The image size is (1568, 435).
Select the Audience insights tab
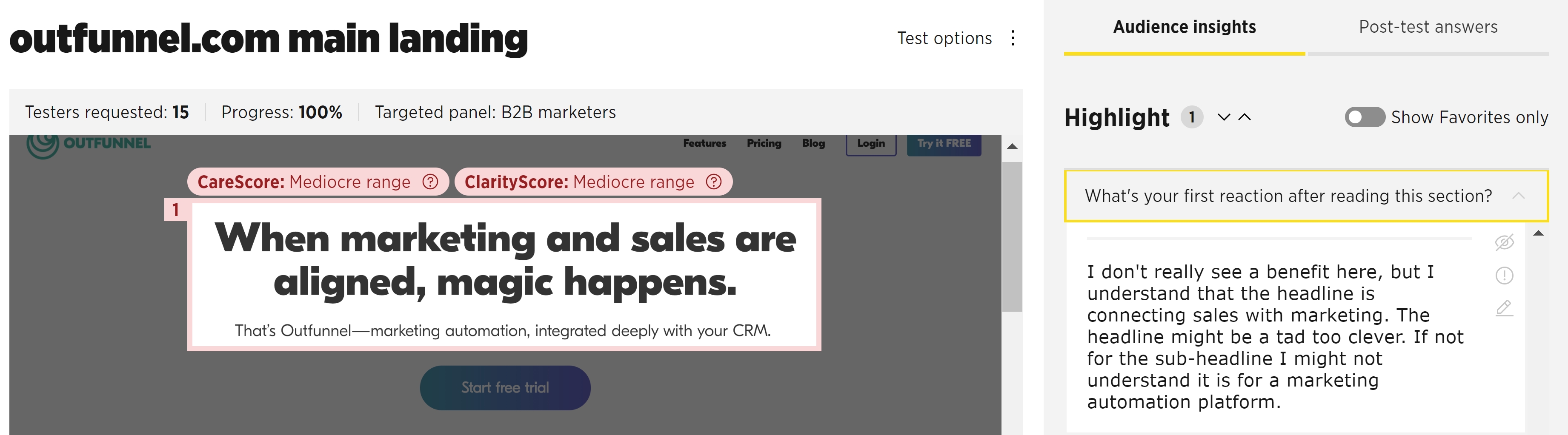(1185, 27)
